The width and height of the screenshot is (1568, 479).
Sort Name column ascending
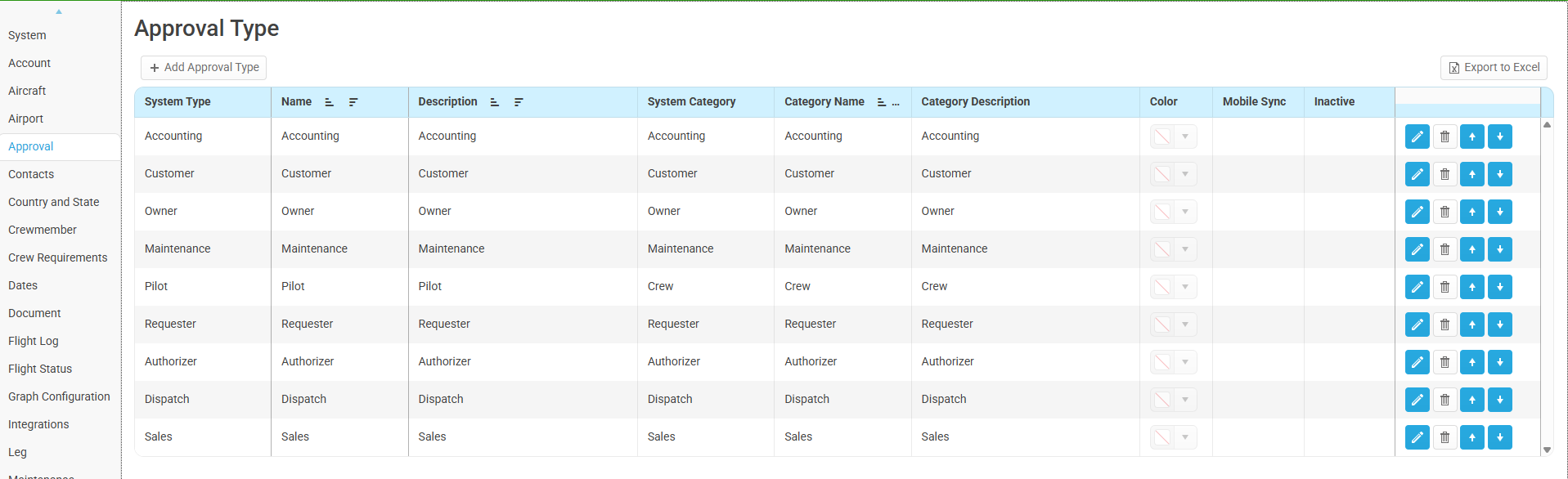329,102
